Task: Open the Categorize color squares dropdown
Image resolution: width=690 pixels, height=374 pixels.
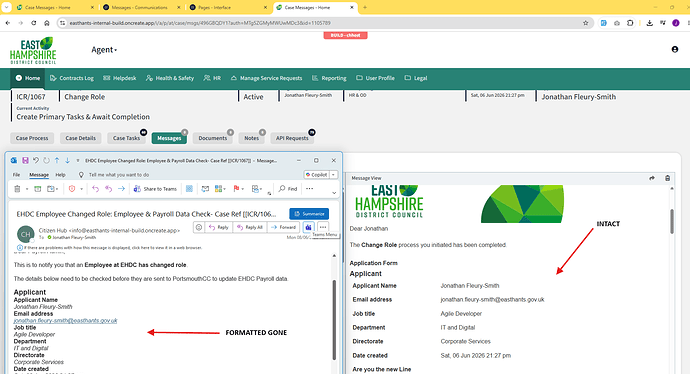Action: point(220,189)
